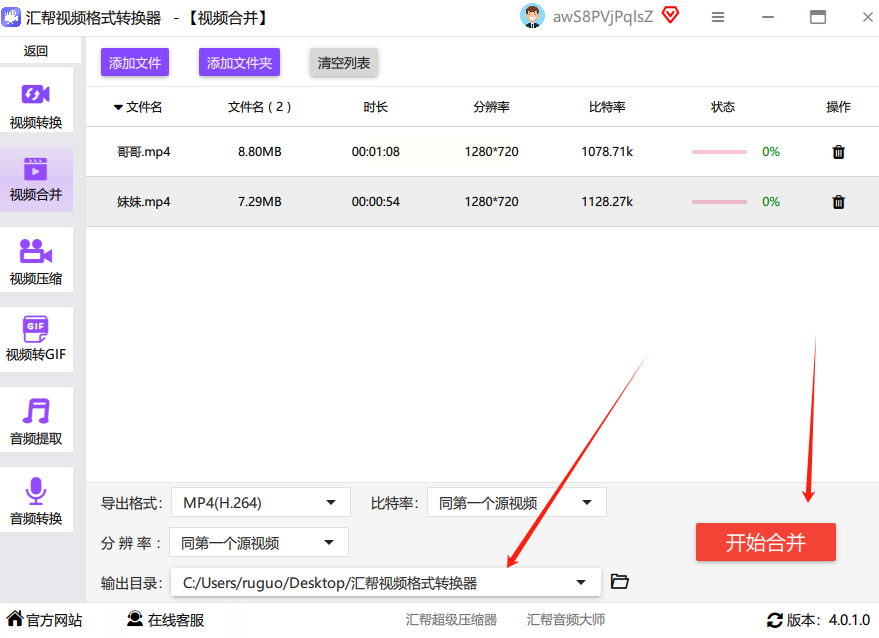Select the 哥哥.mp4 file name
This screenshot has width=879, height=638.
(x=144, y=152)
